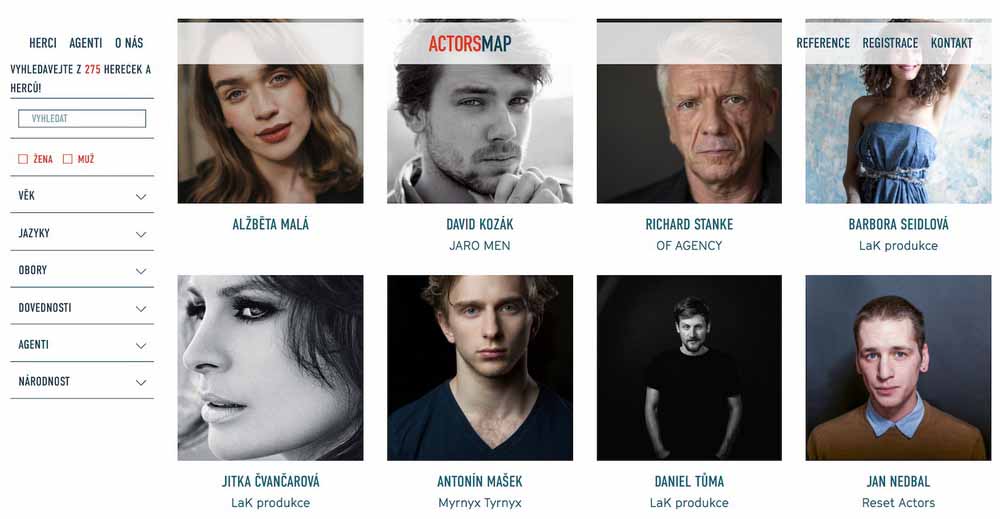The image size is (1000, 519).
Task: Tick the ŽENA checkbox
Action: click(x=23, y=159)
